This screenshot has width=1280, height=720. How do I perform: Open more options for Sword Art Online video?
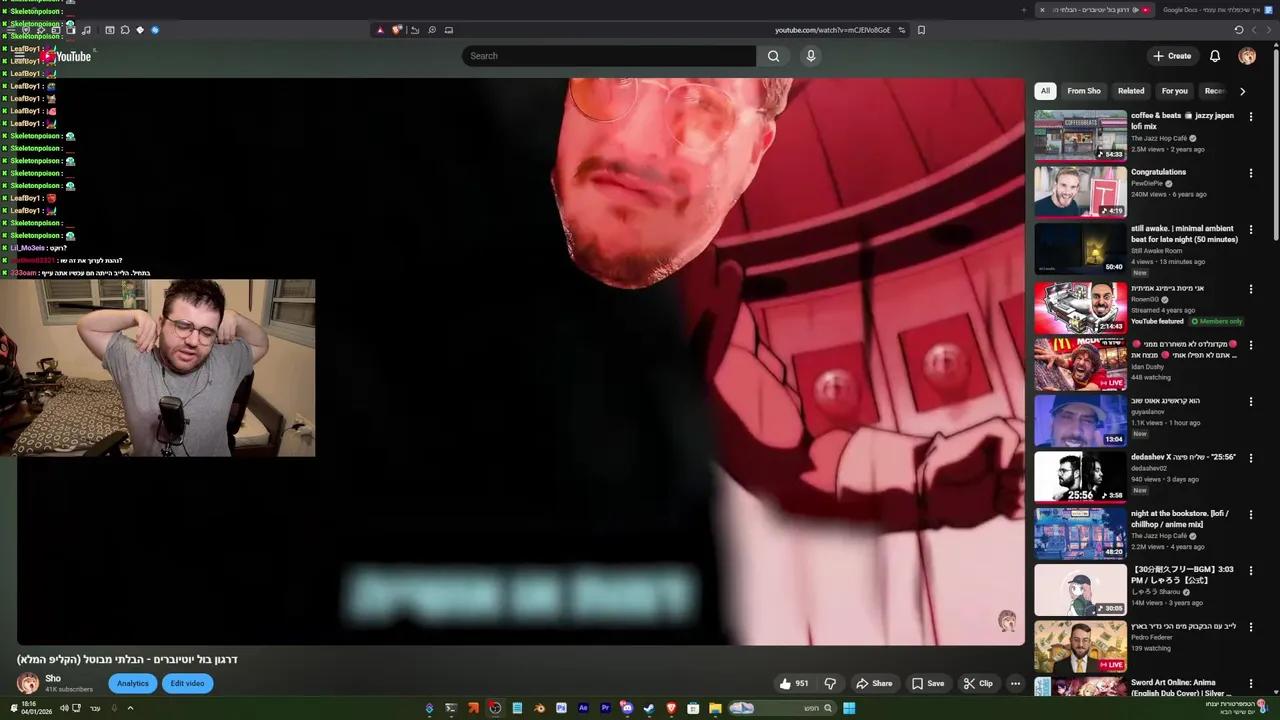click(1250, 683)
